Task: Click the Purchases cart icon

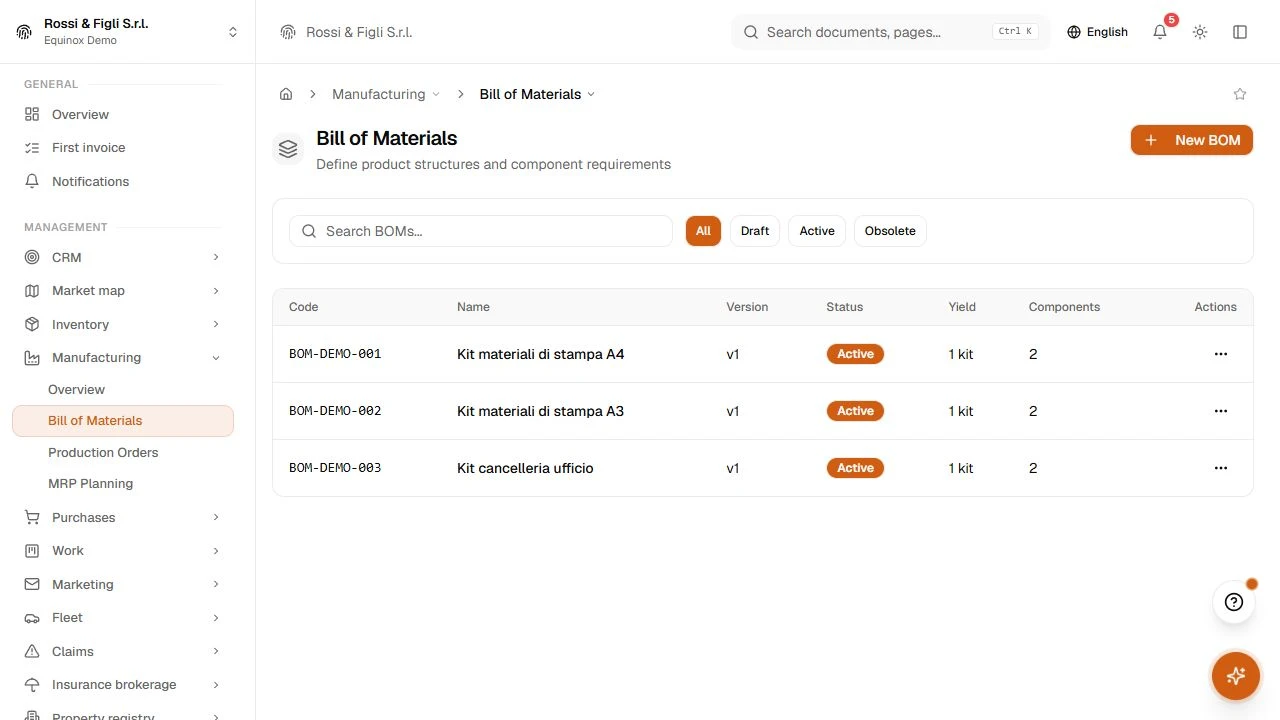Action: tap(32, 517)
